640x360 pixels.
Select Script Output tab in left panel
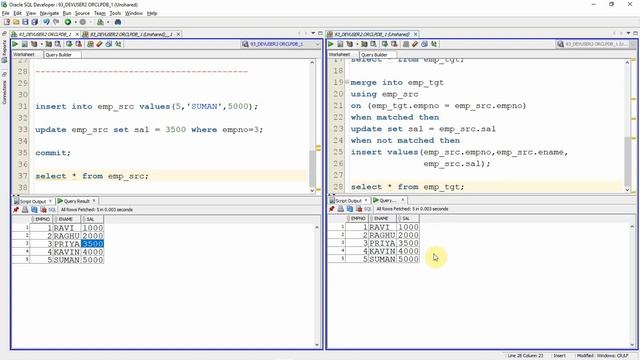click(33, 201)
